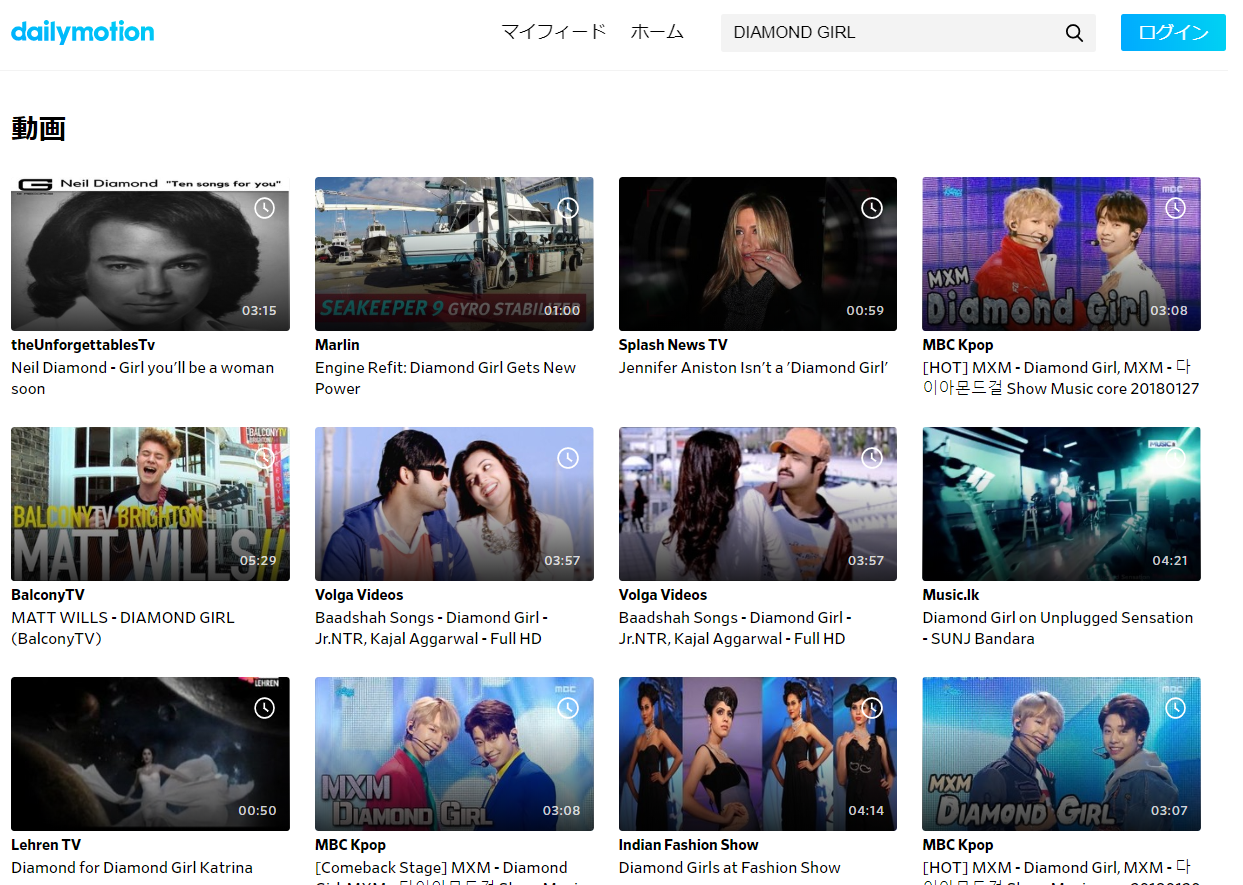This screenshot has width=1243, height=885.
Task: Click the blue ログイン button
Action: click(x=1173, y=32)
